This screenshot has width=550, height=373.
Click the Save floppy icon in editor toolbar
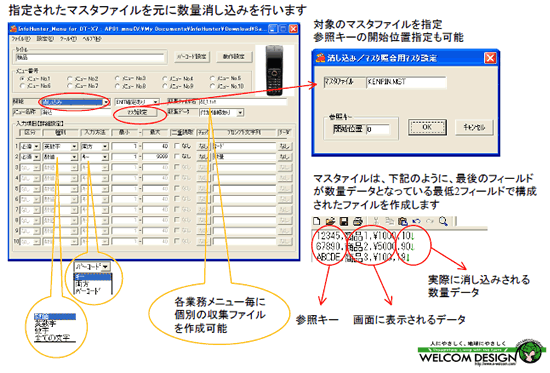344,221
